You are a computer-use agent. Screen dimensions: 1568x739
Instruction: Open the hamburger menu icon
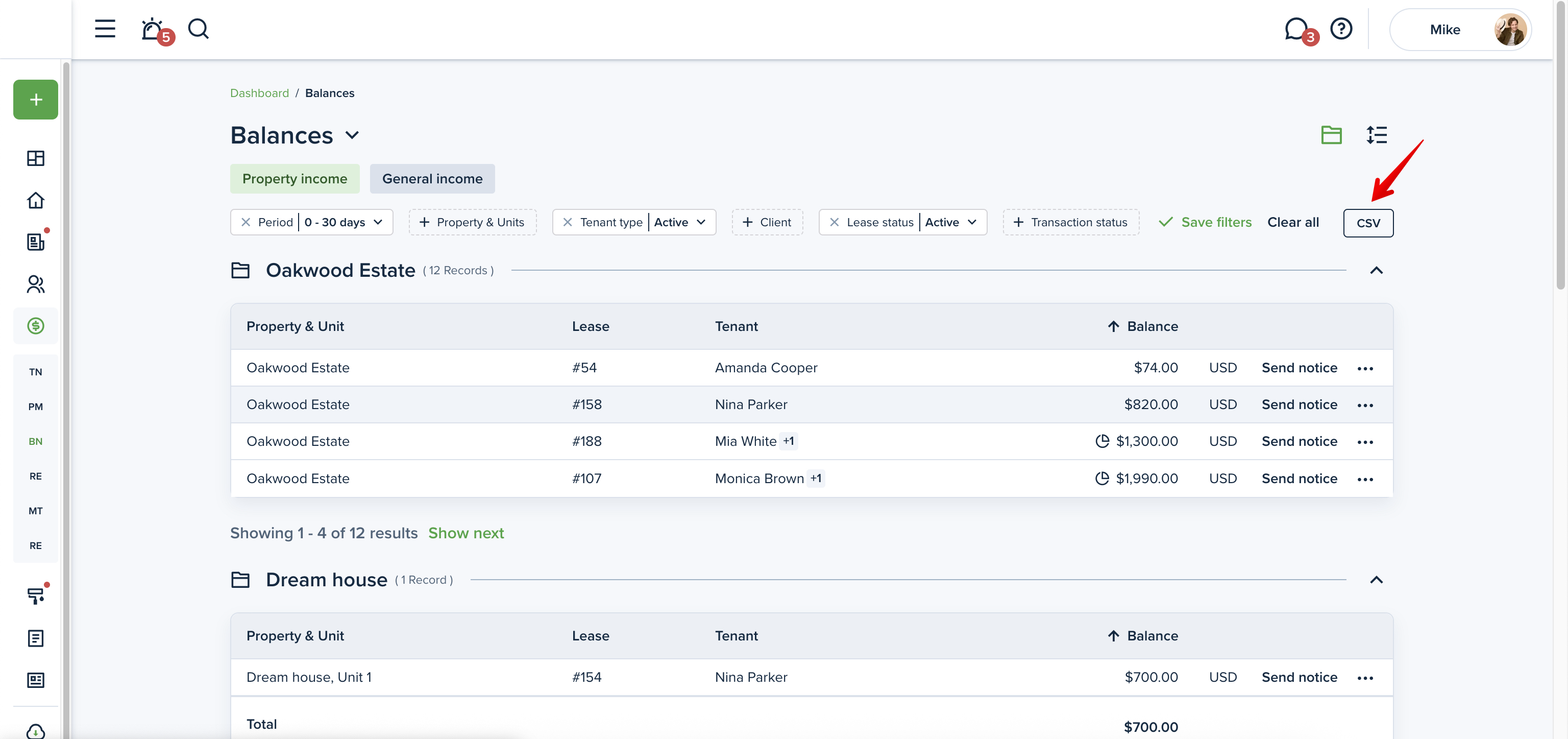click(105, 29)
